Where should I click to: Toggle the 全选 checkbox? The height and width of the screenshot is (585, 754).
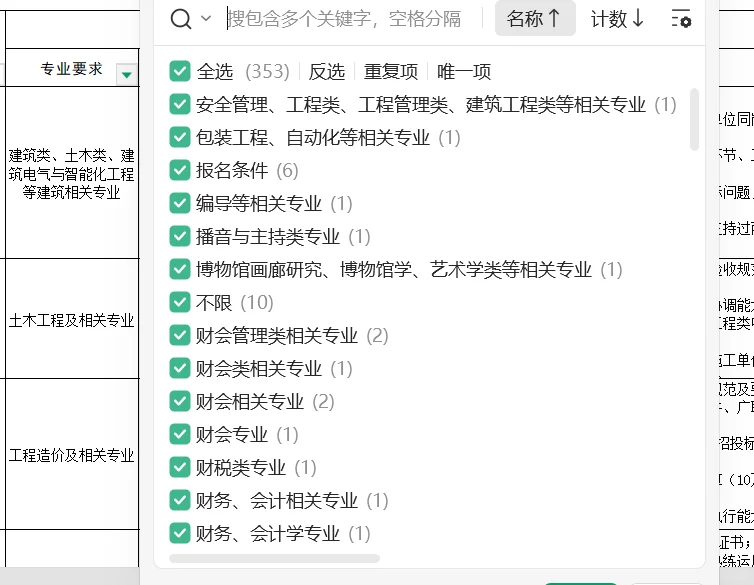pyautogui.click(x=180, y=71)
